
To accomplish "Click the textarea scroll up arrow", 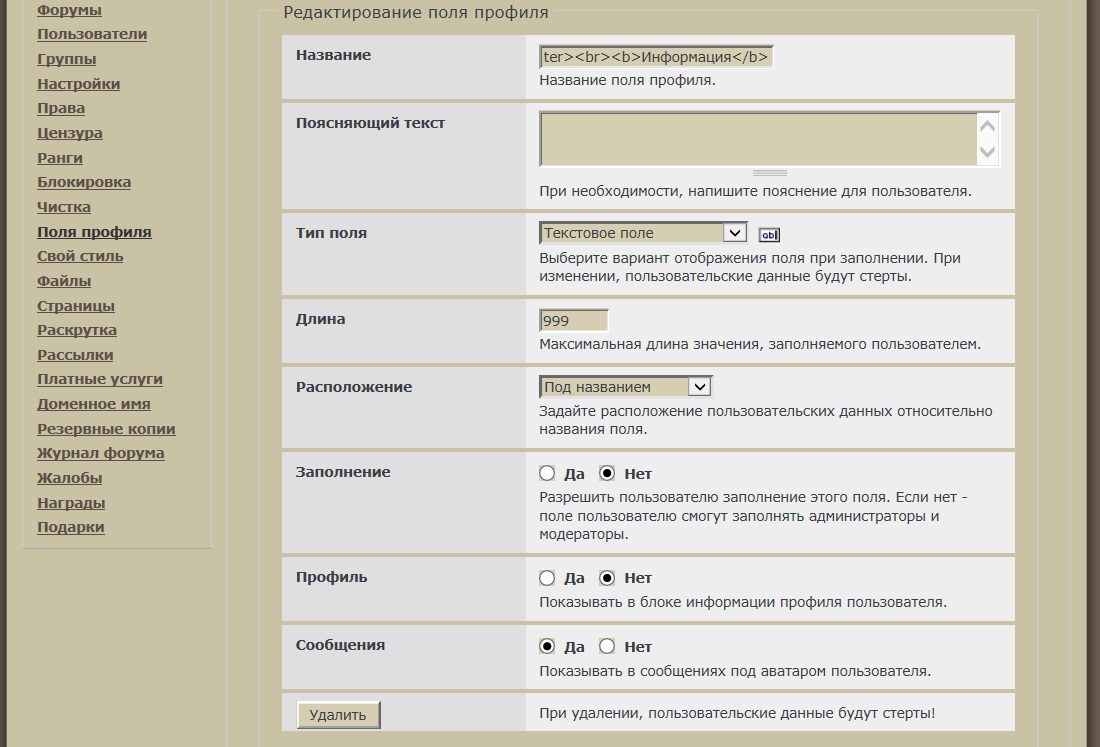I will pyautogui.click(x=988, y=126).
